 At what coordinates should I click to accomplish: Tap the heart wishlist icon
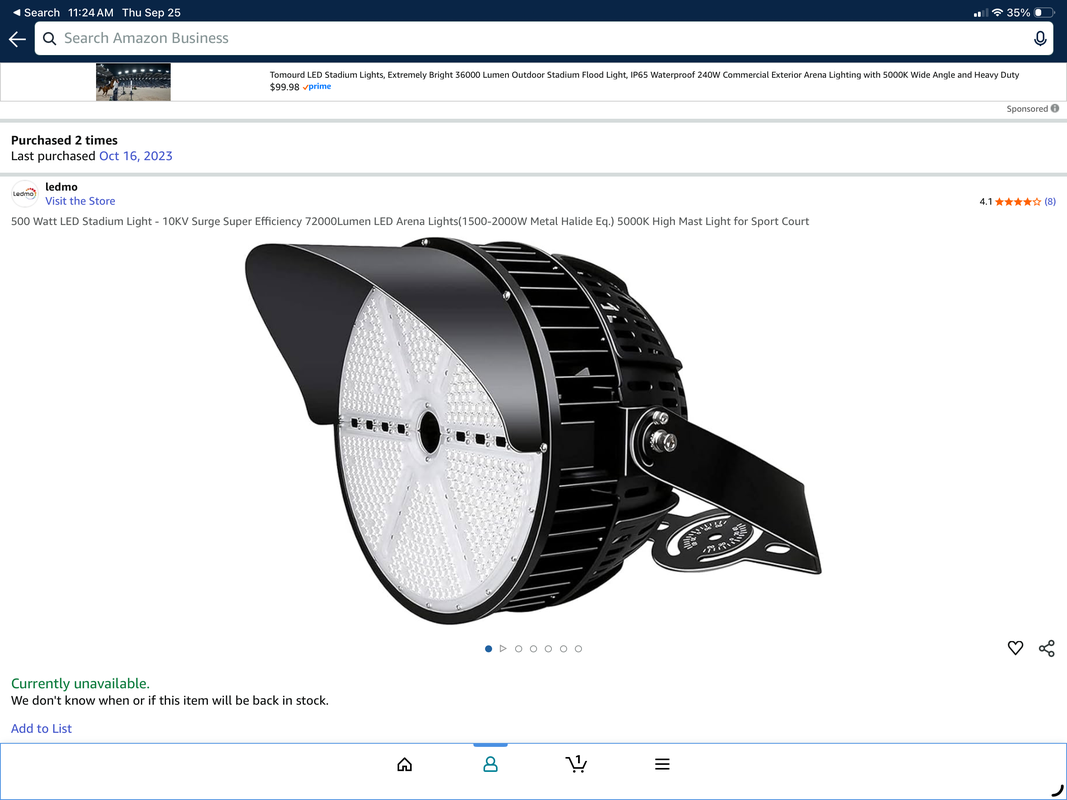pos(1015,648)
